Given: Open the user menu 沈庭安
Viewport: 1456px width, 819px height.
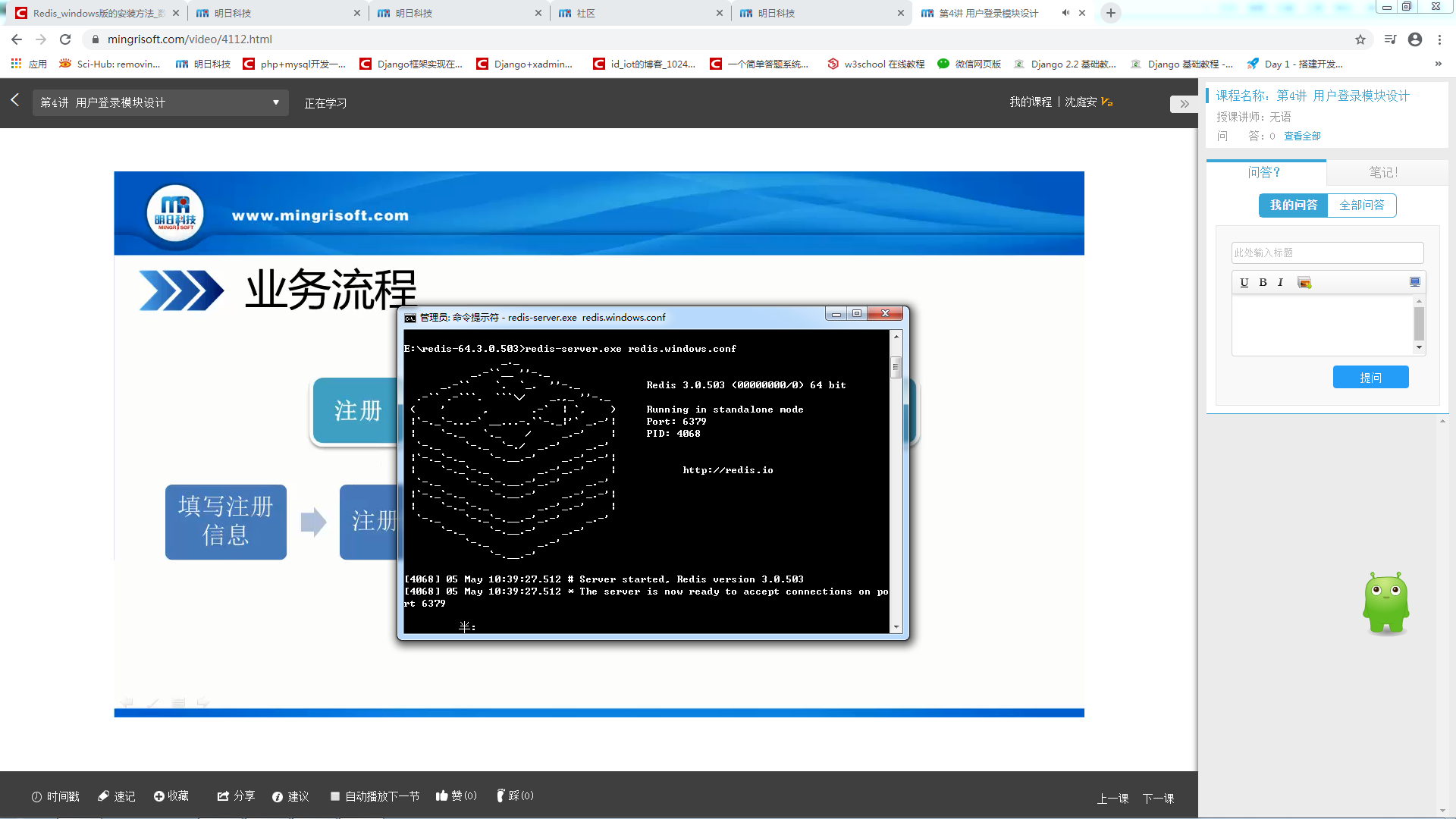Looking at the screenshot, I should click(1088, 102).
